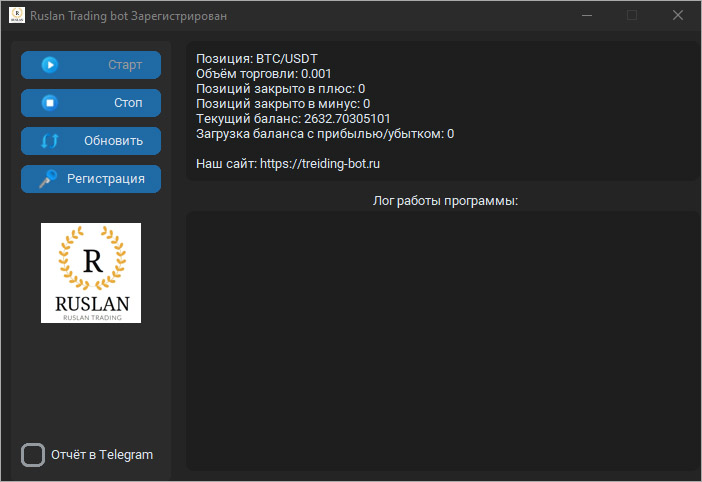Enable the Отчёт в Telegram checkbox
Screen dimensions: 702x482
(x=33, y=455)
